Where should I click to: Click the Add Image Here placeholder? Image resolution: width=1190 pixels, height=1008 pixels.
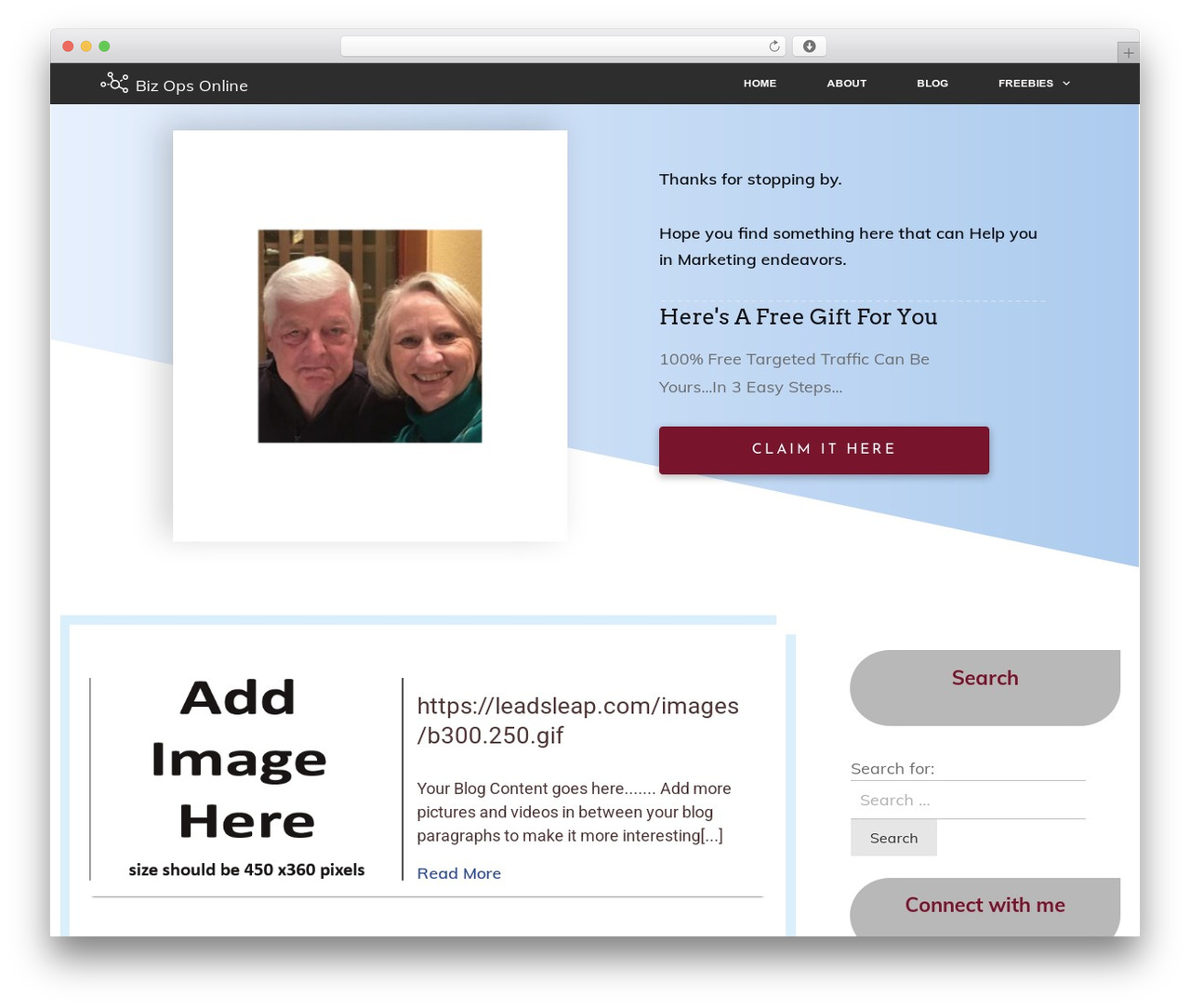coord(246,777)
